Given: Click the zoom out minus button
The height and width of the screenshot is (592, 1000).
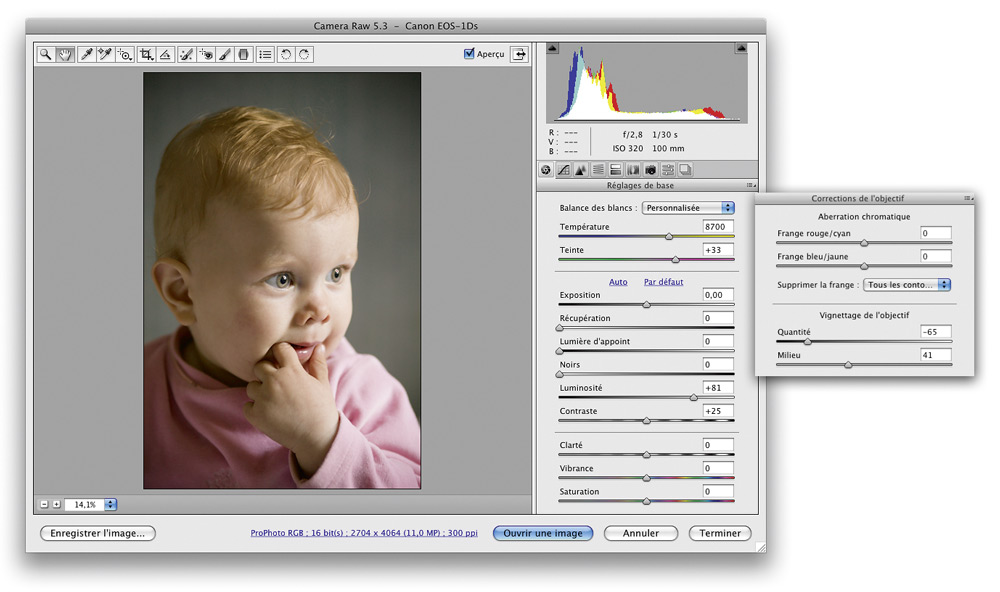Looking at the screenshot, I should [x=44, y=505].
